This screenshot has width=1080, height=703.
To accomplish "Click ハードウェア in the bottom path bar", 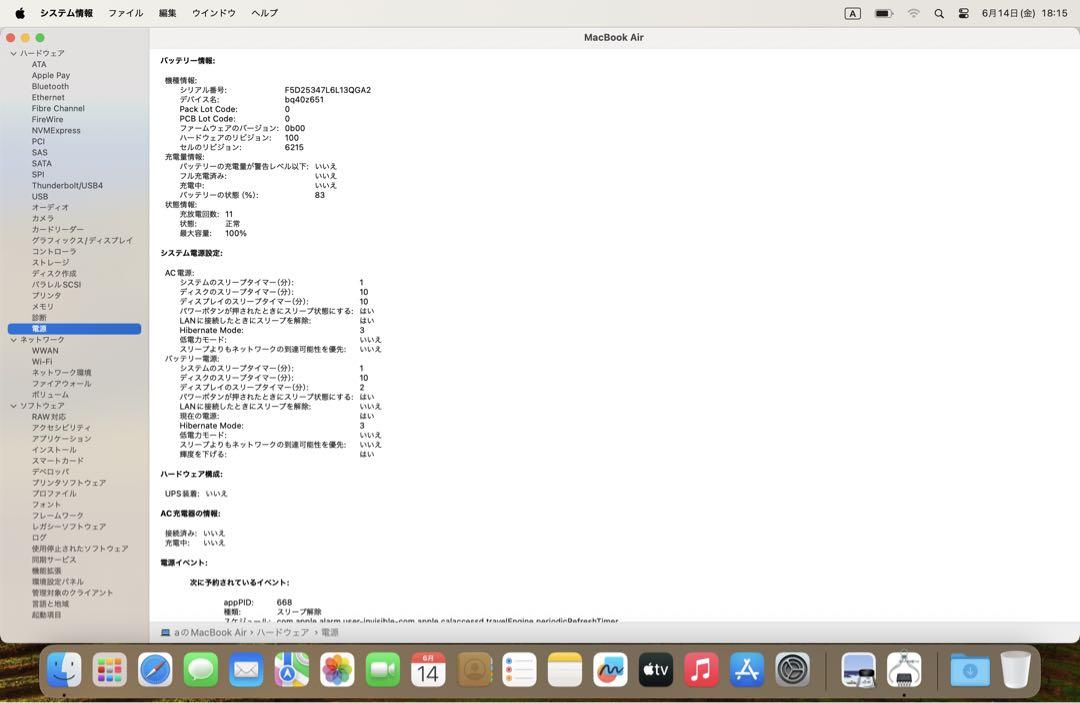I will [282, 632].
